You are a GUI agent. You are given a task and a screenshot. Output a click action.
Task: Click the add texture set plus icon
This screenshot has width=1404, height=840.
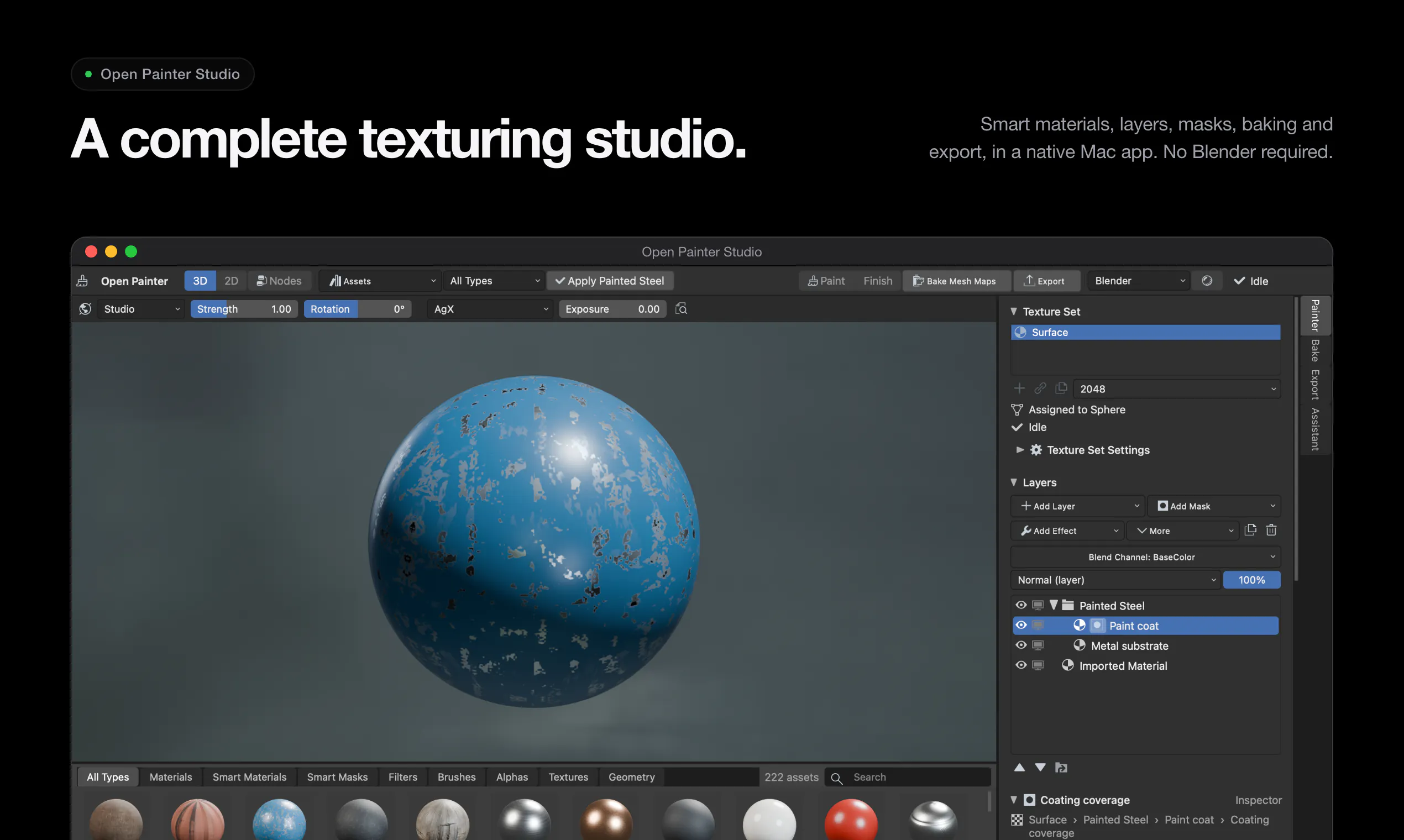pyautogui.click(x=1019, y=389)
